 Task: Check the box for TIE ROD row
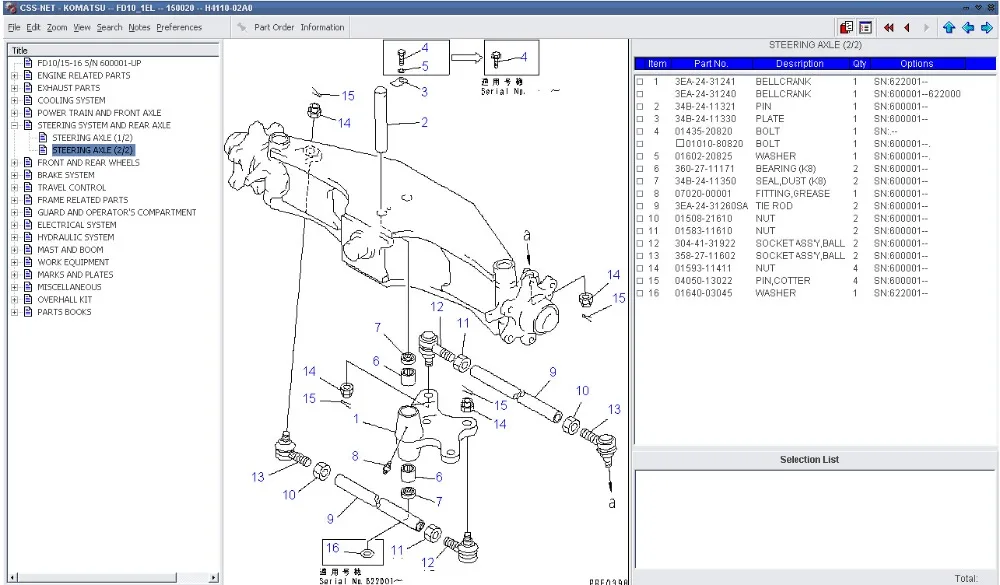(640, 206)
